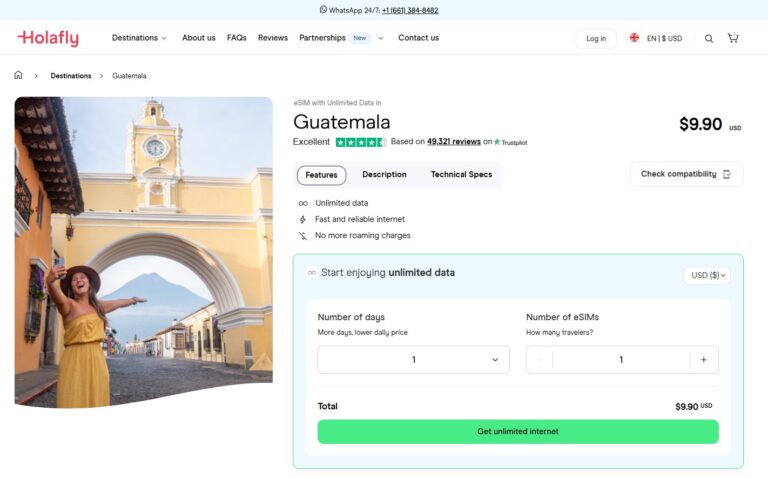The width and height of the screenshot is (768, 479).
Task: Click the eSIM quantity field showing 1
Action: 621,359
